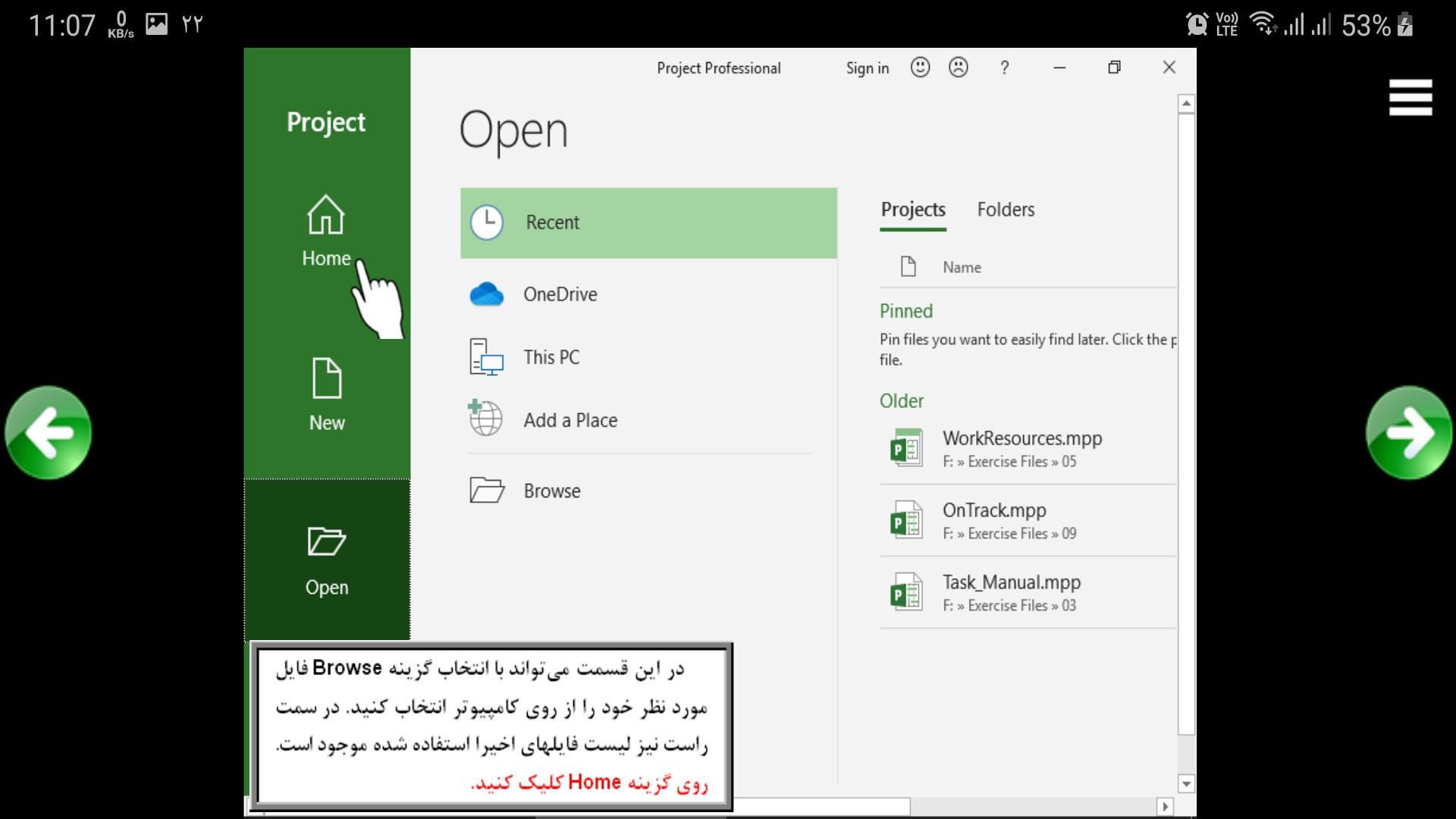Viewport: 1456px width, 819px height.
Task: Tap the picture notification icon in status bar
Action: (157, 24)
